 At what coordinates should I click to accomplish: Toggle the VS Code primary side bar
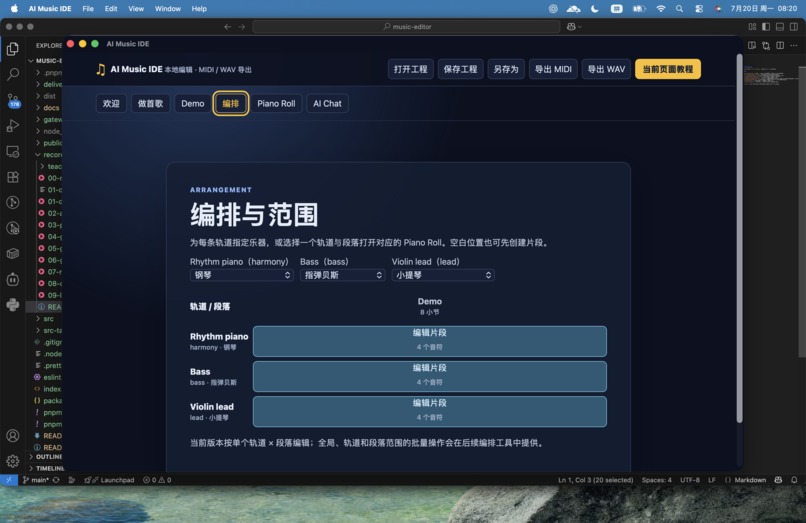766,27
